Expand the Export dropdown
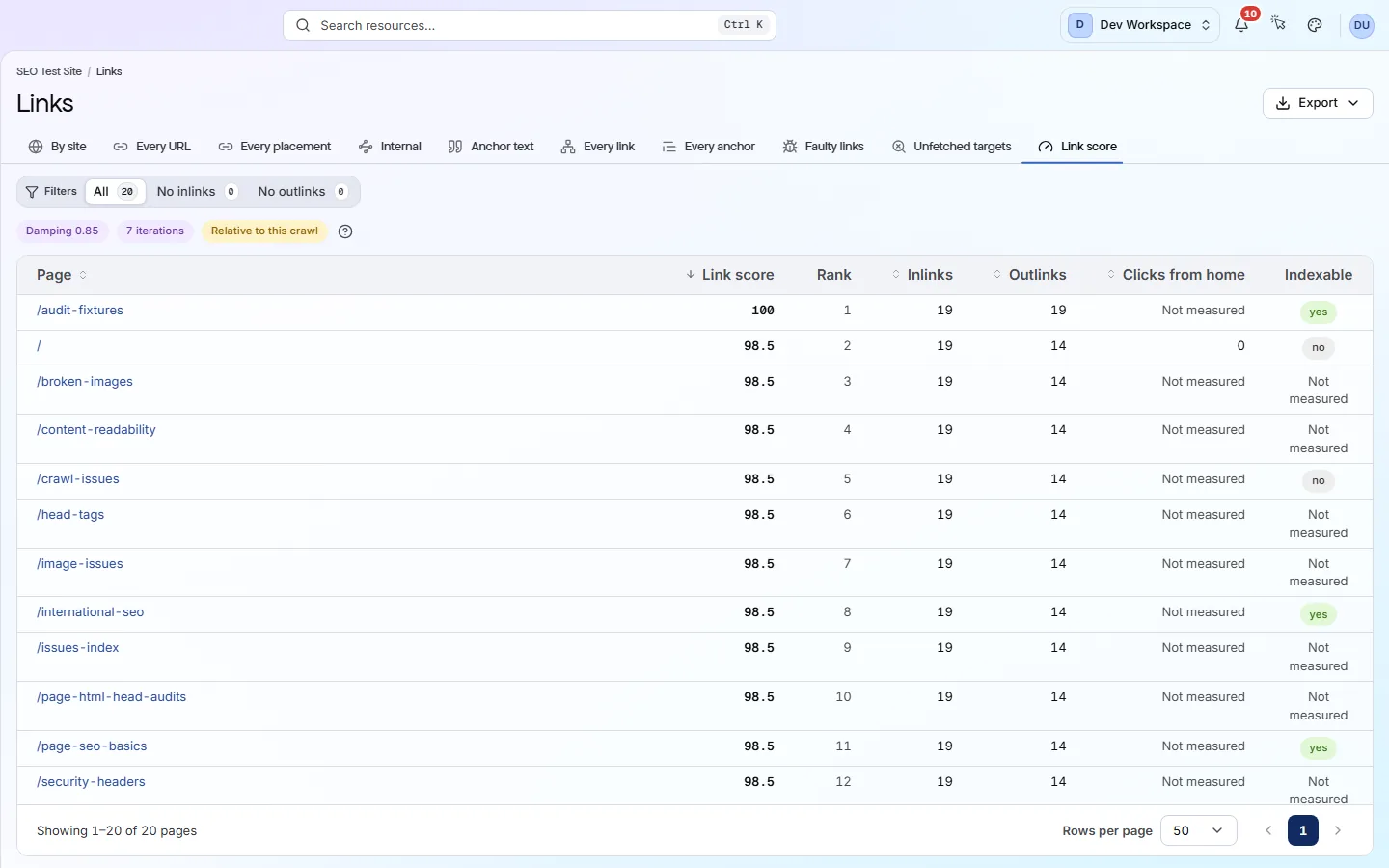This screenshot has height=868, width=1389. pyautogui.click(x=1318, y=103)
